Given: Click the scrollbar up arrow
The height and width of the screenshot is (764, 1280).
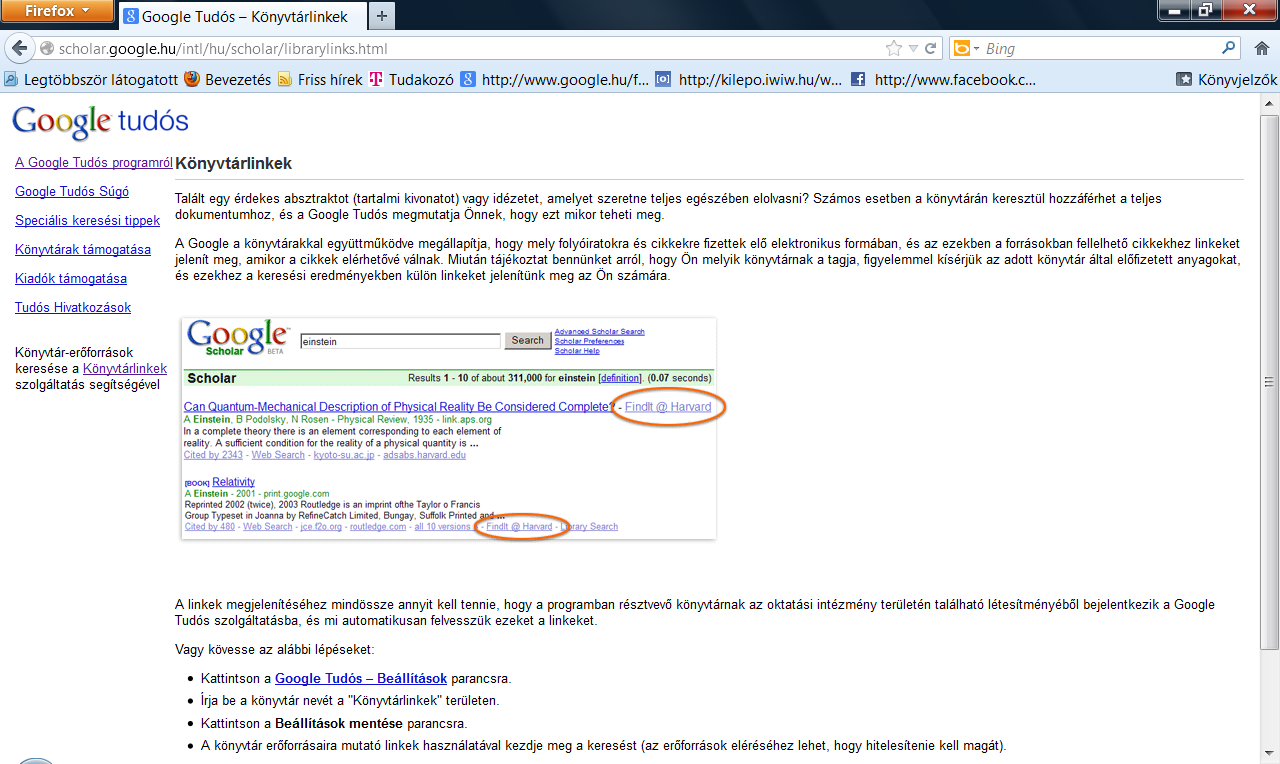Looking at the screenshot, I should [1270, 104].
